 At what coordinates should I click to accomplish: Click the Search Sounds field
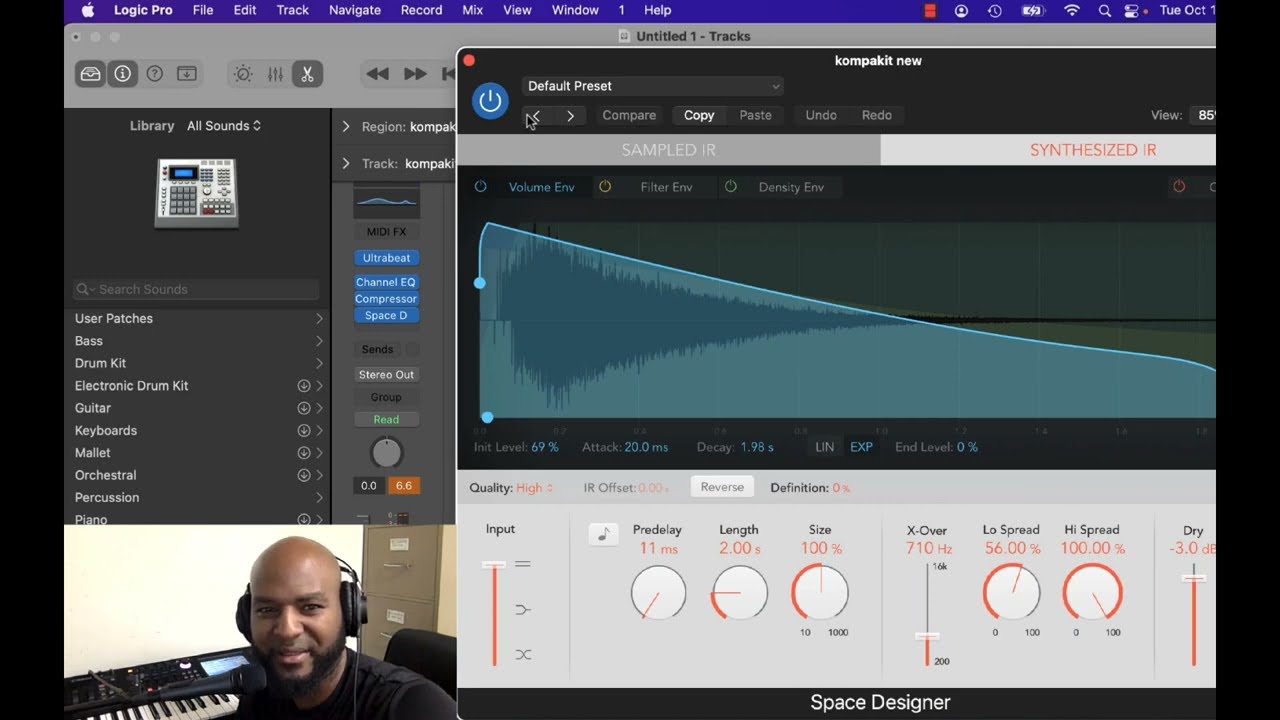point(197,289)
